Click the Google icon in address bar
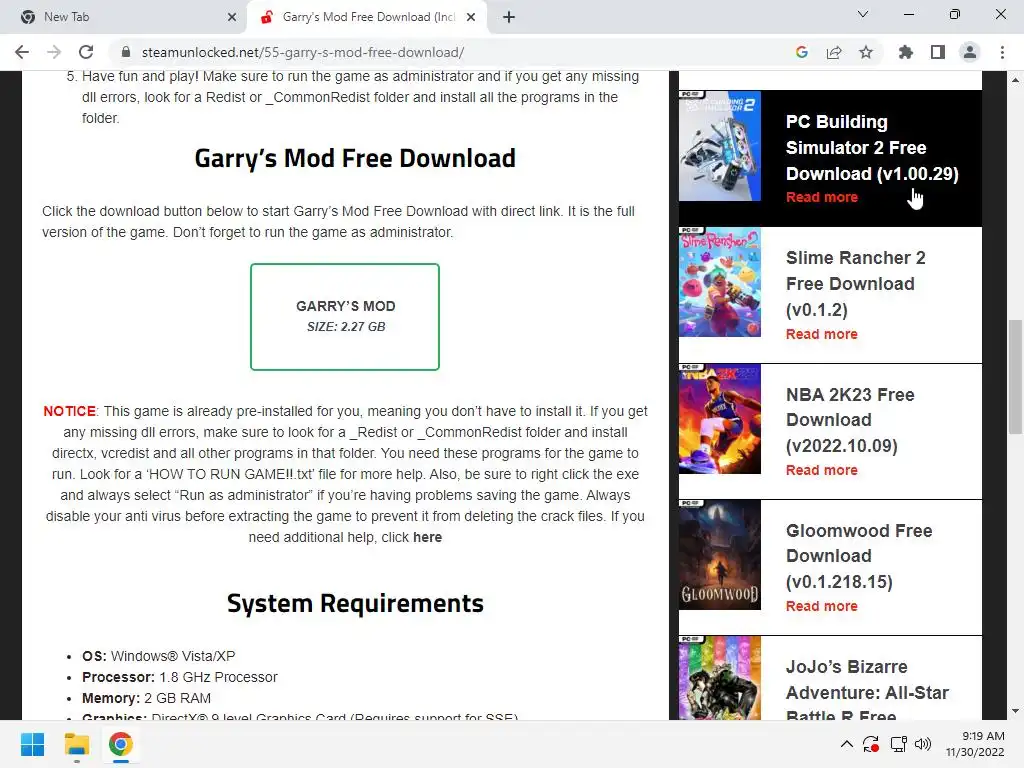This screenshot has height=768, width=1024. (802, 52)
